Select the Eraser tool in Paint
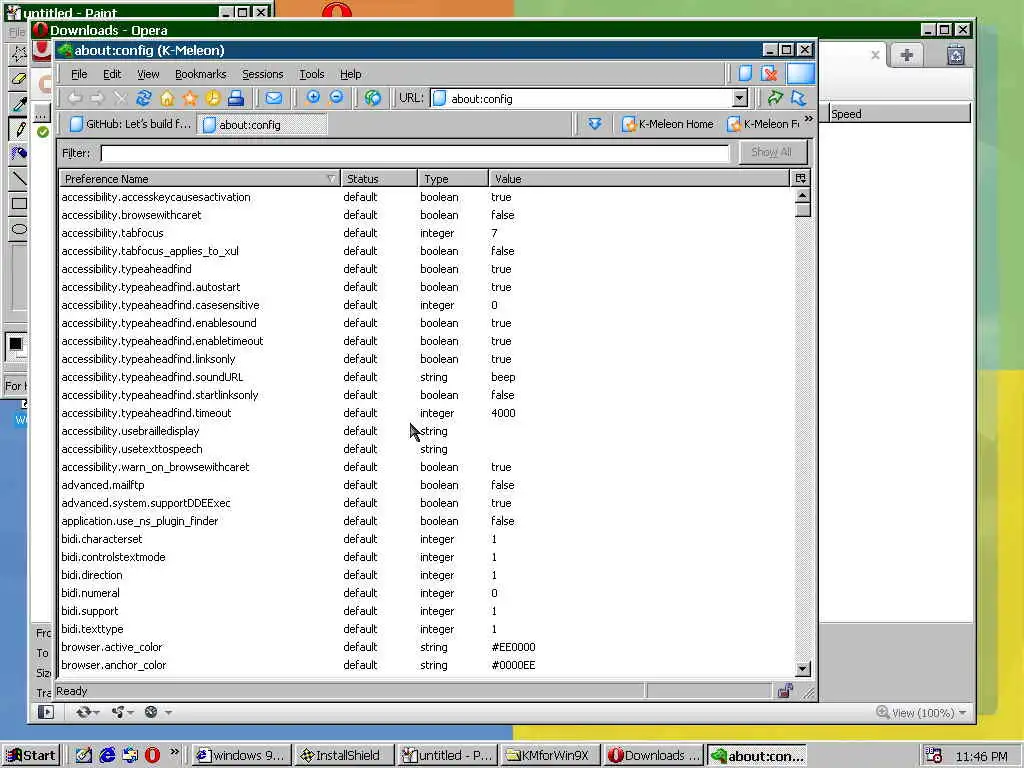The height and width of the screenshot is (768, 1024). [x=19, y=78]
